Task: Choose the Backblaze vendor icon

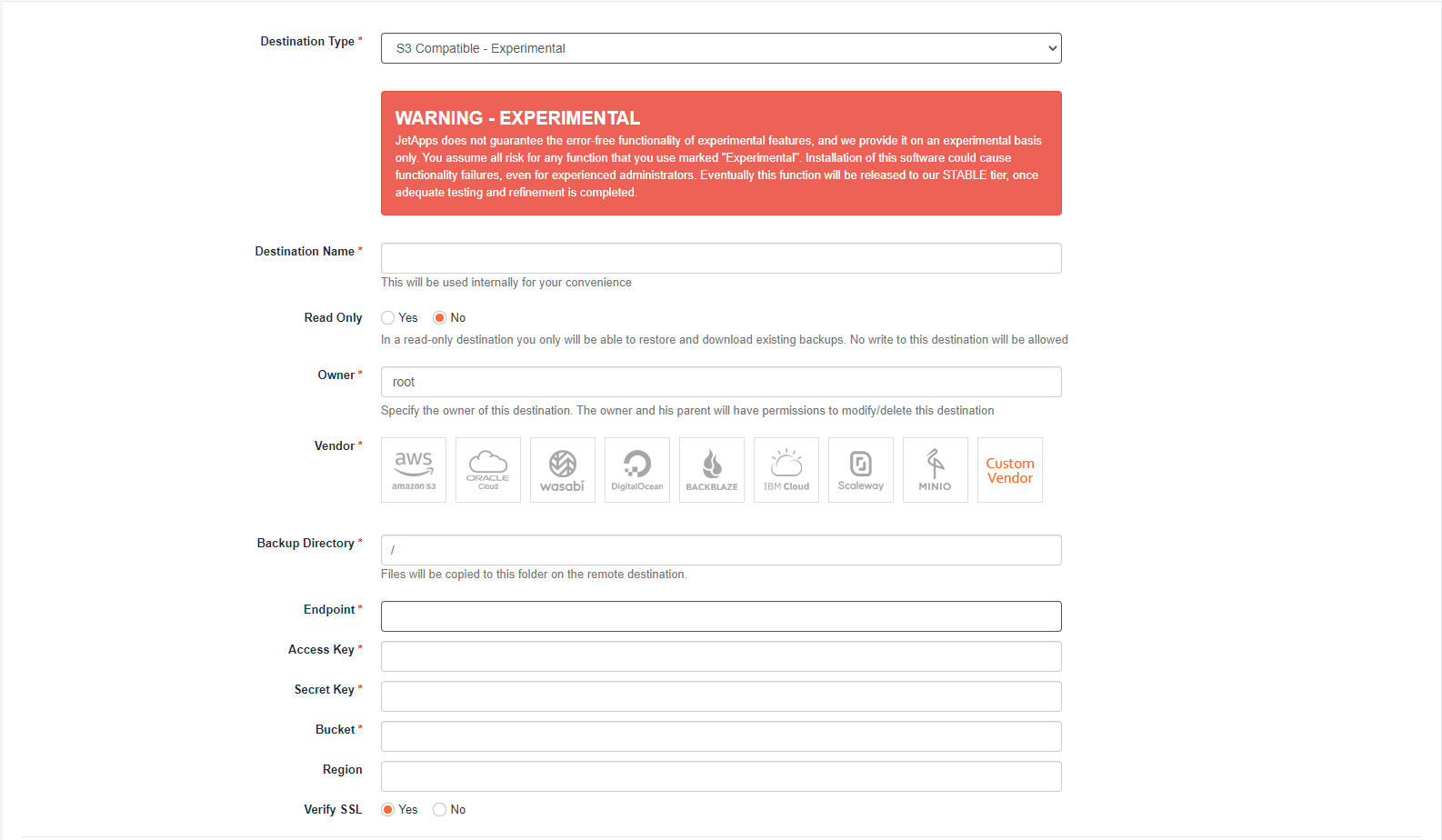Action: [712, 470]
